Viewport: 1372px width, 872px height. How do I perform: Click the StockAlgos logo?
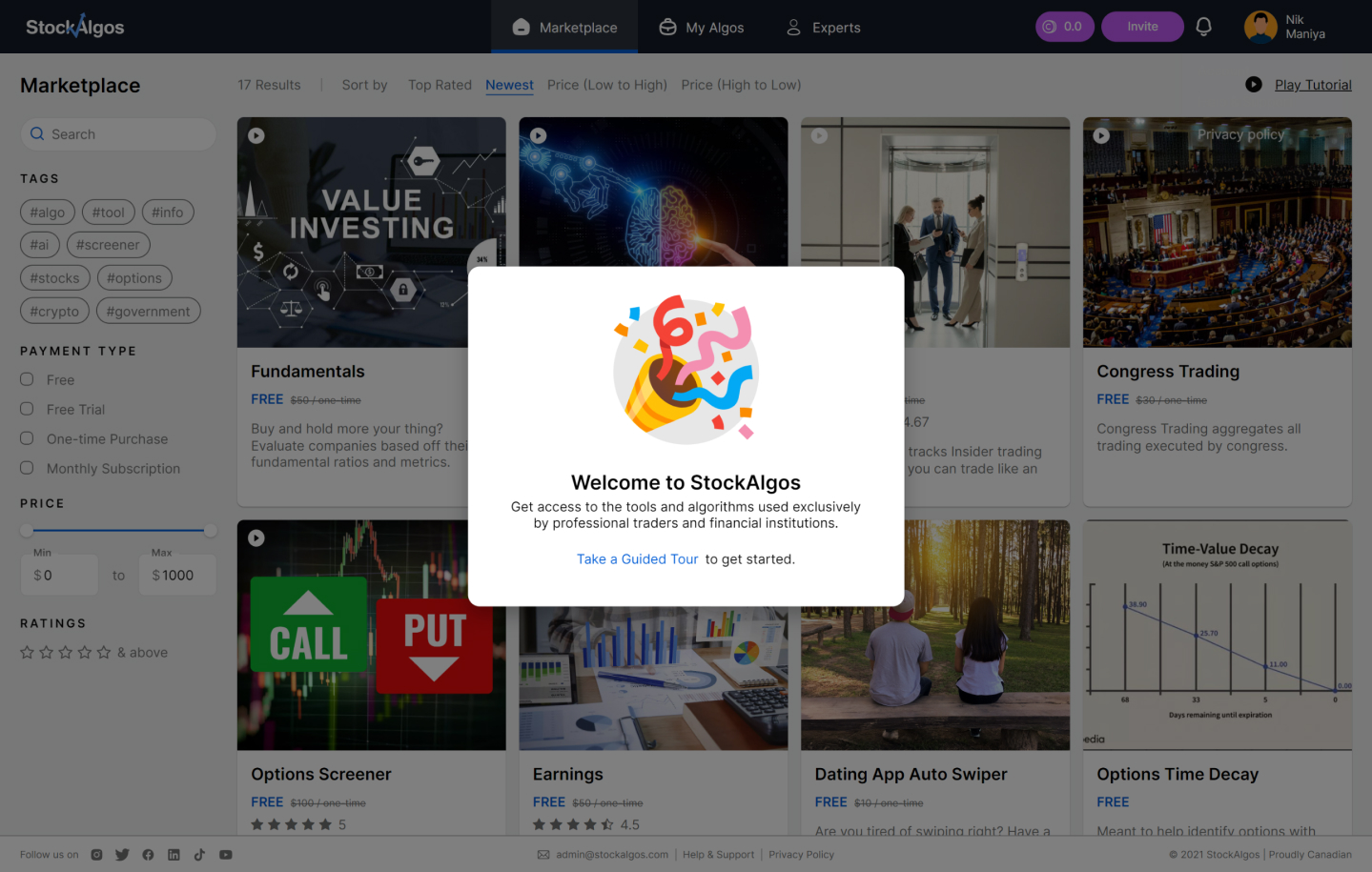click(x=75, y=27)
